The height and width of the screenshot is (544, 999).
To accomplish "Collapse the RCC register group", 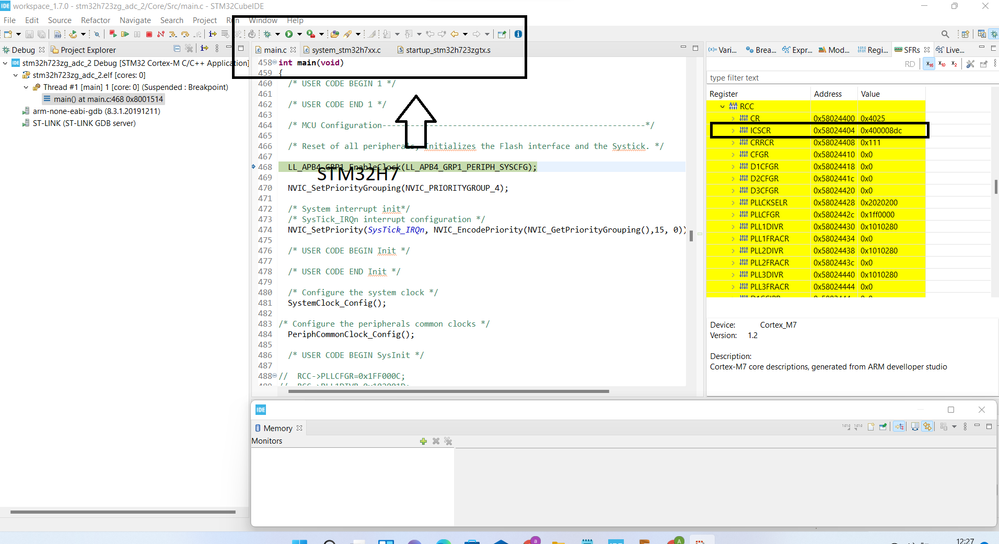I will tap(722, 106).
